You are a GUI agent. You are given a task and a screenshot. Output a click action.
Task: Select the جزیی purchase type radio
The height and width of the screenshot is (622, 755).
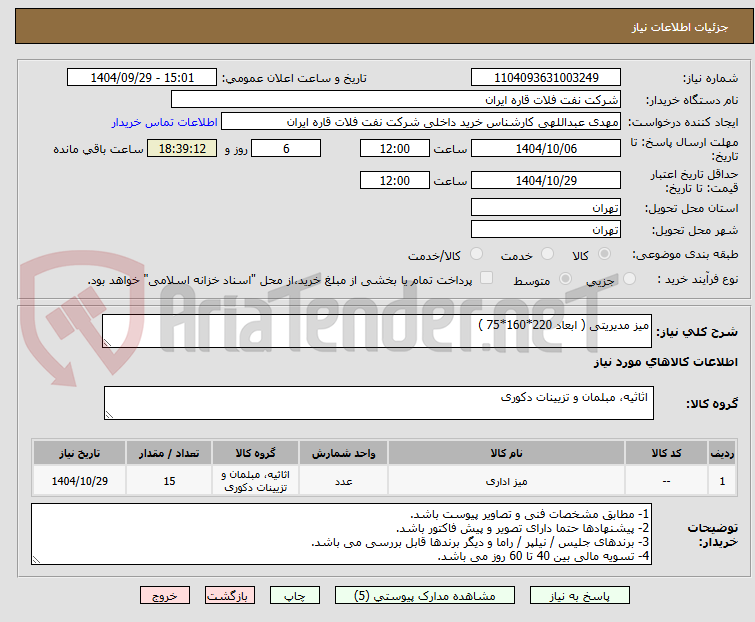[629, 279]
